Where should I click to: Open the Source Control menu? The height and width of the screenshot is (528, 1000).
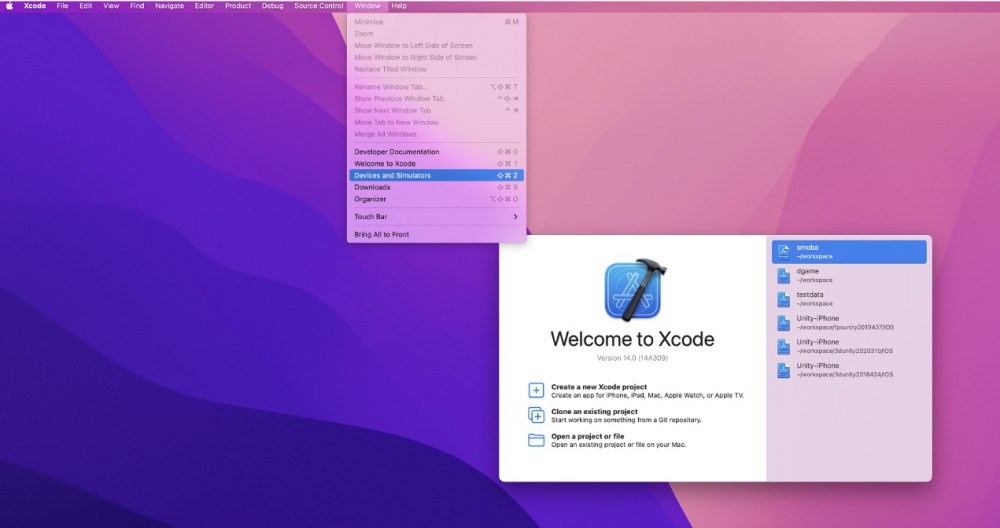click(x=318, y=6)
